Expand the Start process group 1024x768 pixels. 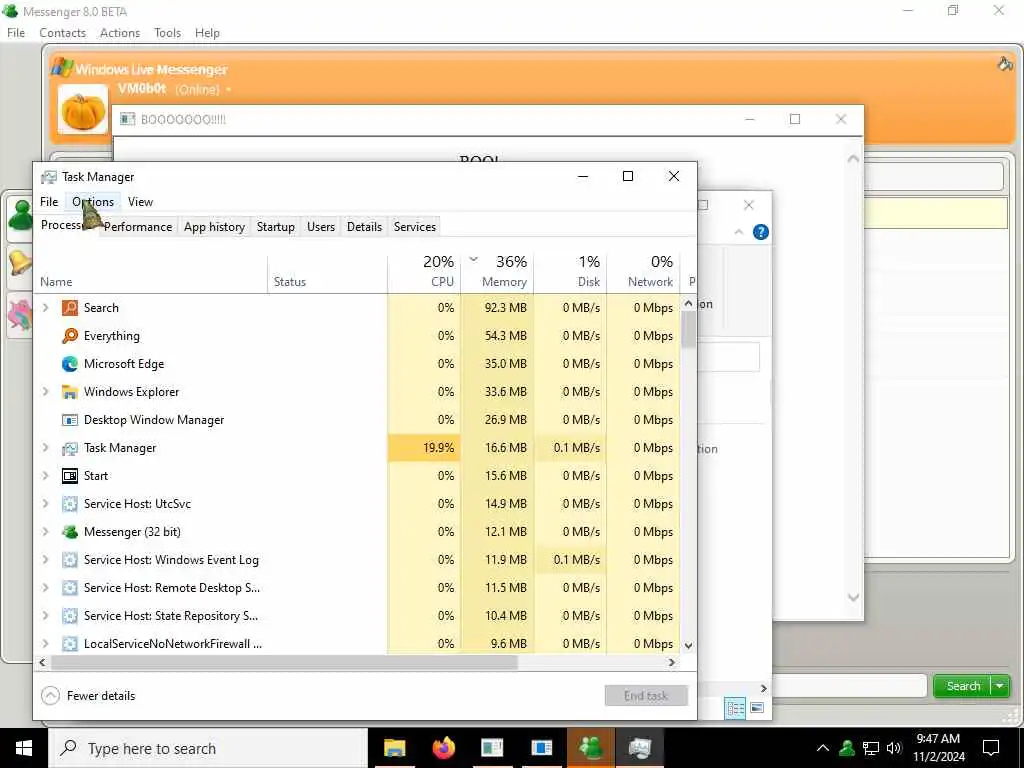[46, 476]
